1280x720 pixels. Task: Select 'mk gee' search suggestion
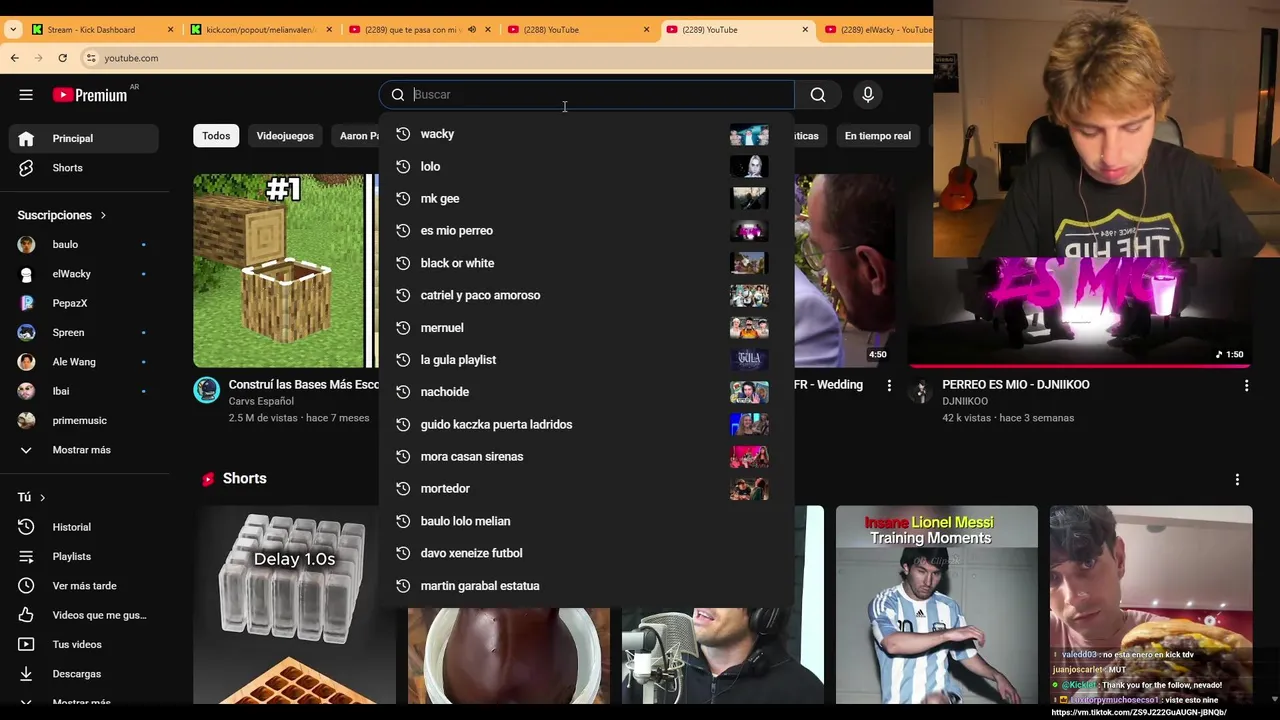(x=586, y=198)
